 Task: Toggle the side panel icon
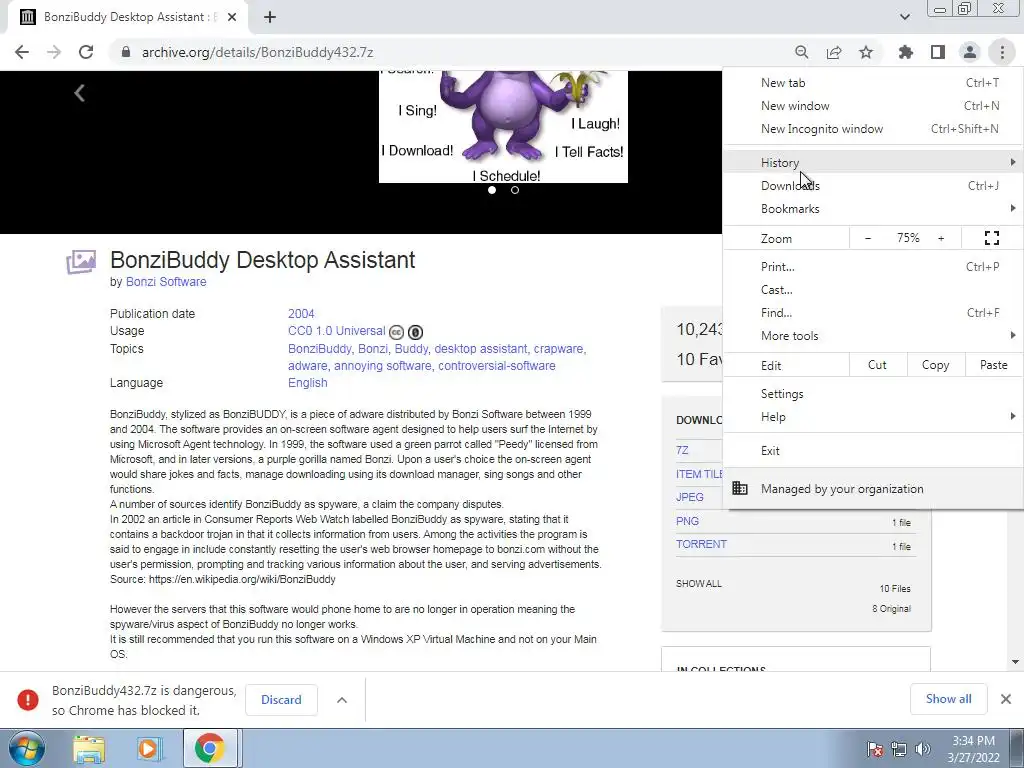point(938,52)
